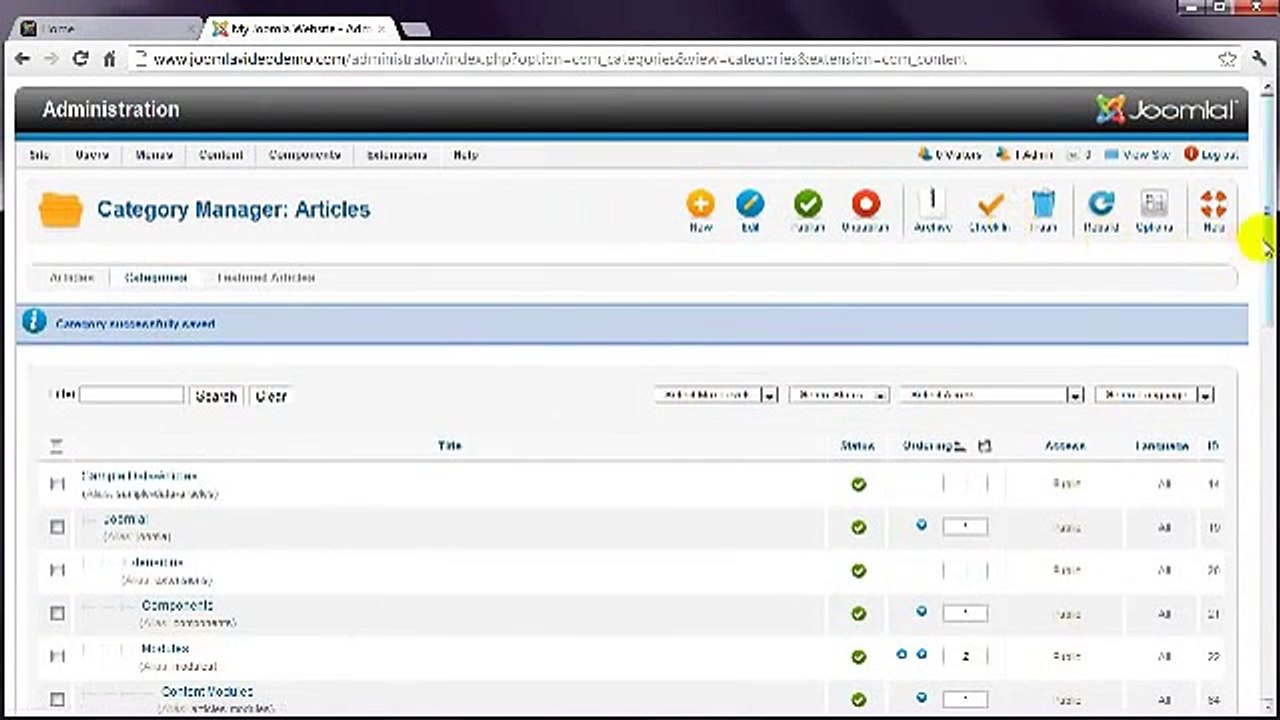Viewport: 1280px width, 720px height.
Task: Click the Clear filter button
Action: 270,396
